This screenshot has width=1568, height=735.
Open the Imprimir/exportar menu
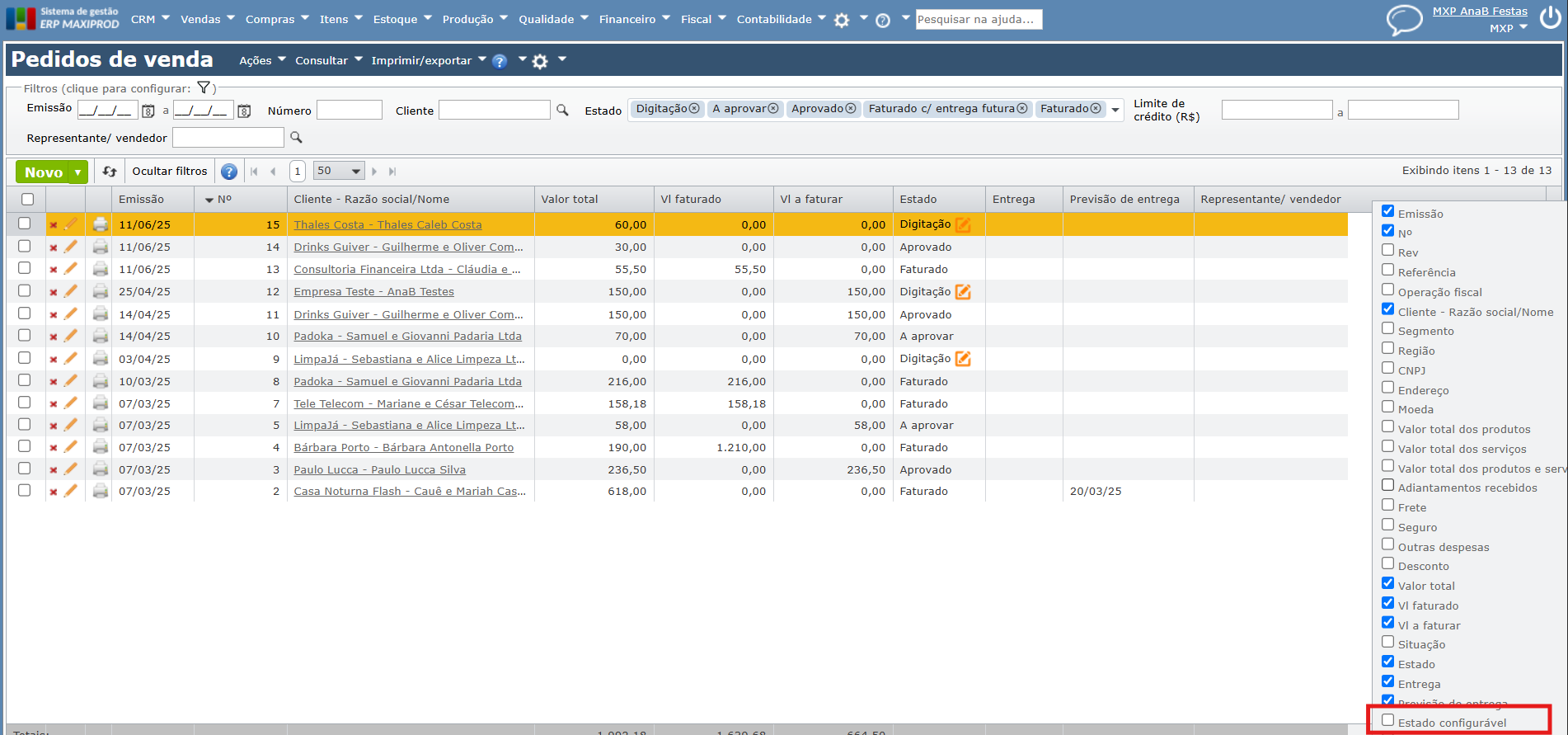point(428,60)
